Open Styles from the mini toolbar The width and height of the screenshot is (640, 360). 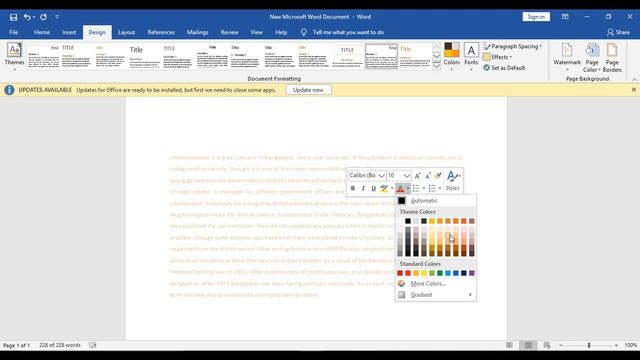(x=452, y=181)
